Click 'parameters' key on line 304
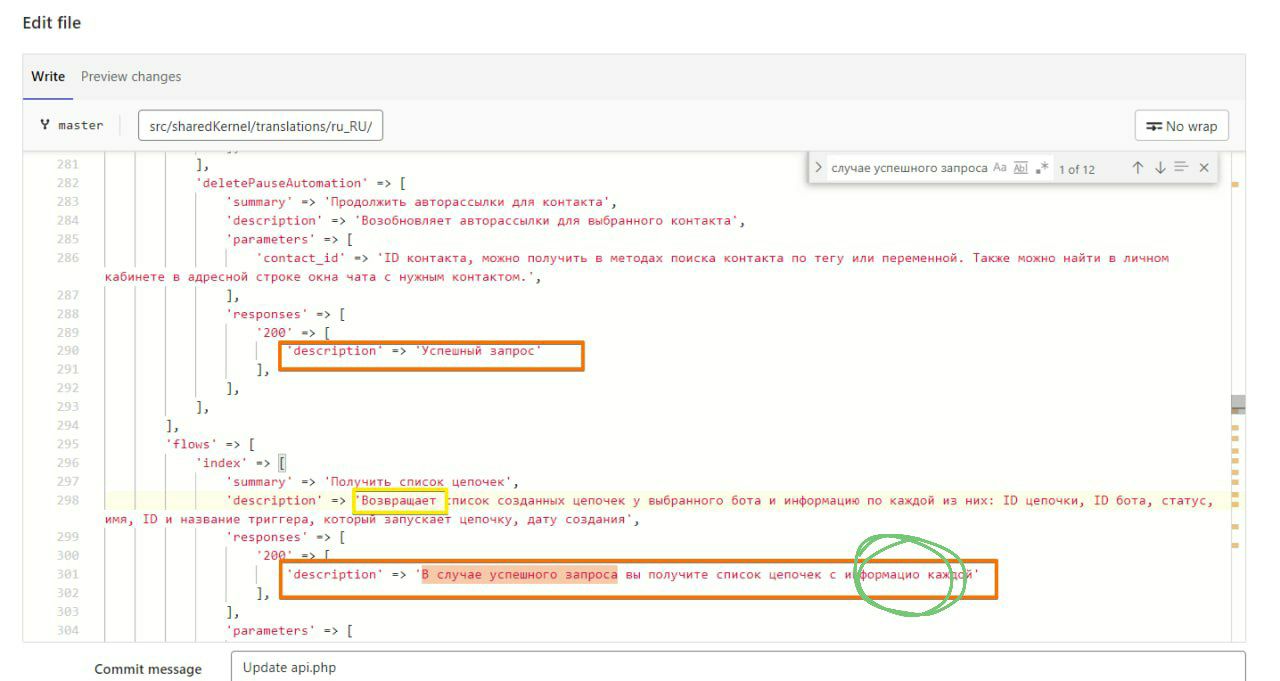 point(270,631)
